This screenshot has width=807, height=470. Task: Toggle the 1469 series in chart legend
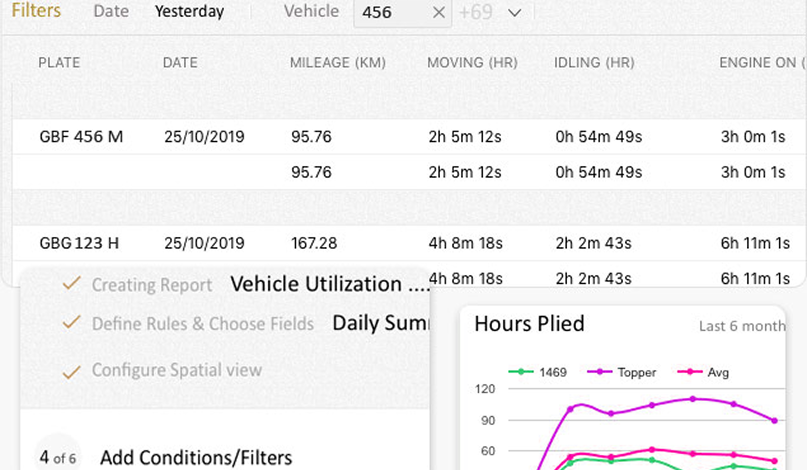coord(538,372)
